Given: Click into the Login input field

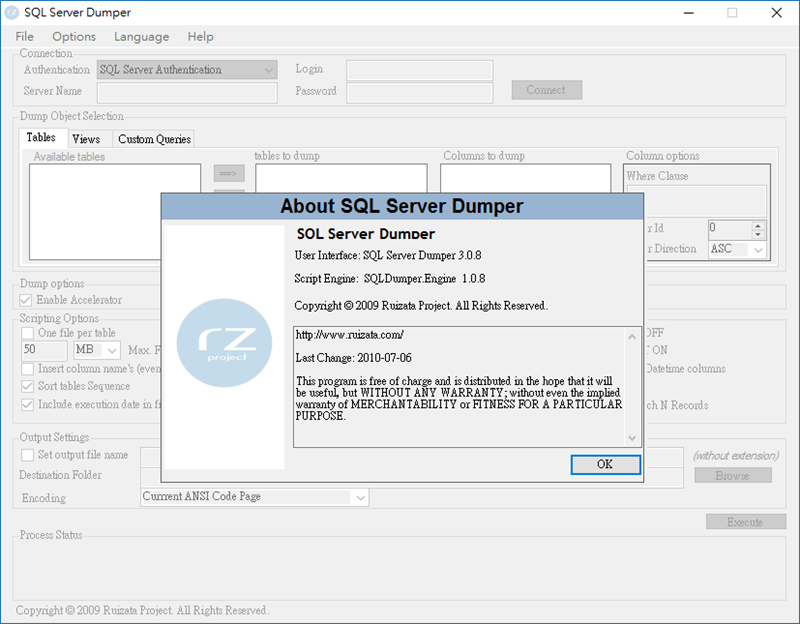Looking at the screenshot, I should (x=419, y=70).
